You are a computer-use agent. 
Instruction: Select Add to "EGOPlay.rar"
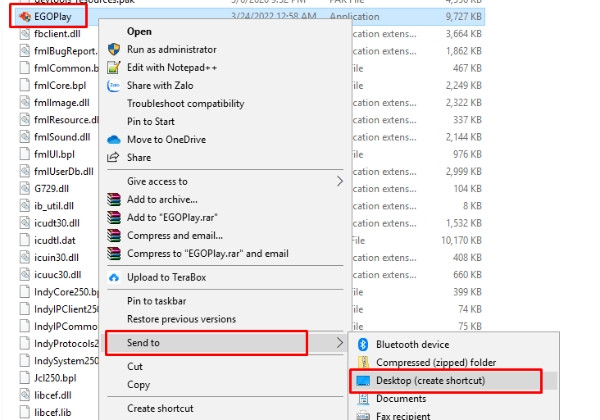click(172, 217)
